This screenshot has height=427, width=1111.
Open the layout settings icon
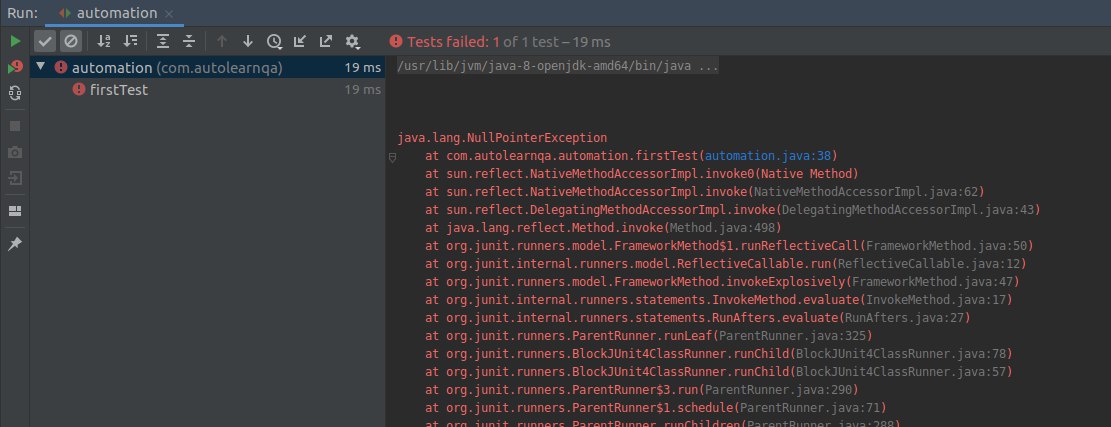15,211
